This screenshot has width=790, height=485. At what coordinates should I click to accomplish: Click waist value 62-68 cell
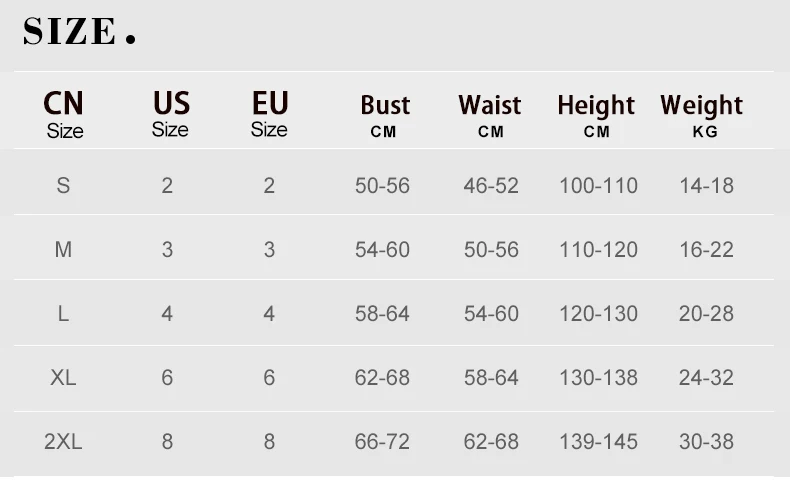coord(491,441)
